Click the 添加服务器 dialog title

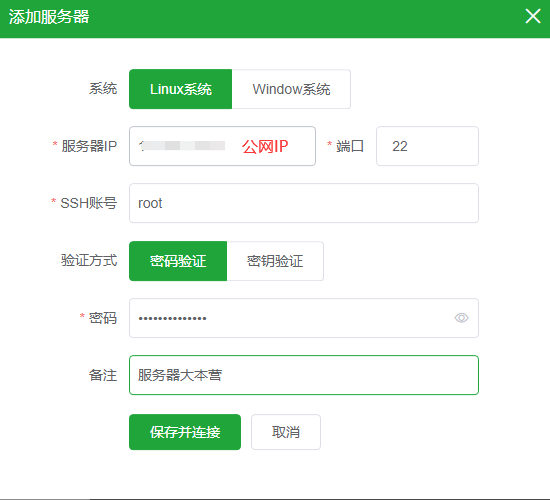click(x=49, y=16)
